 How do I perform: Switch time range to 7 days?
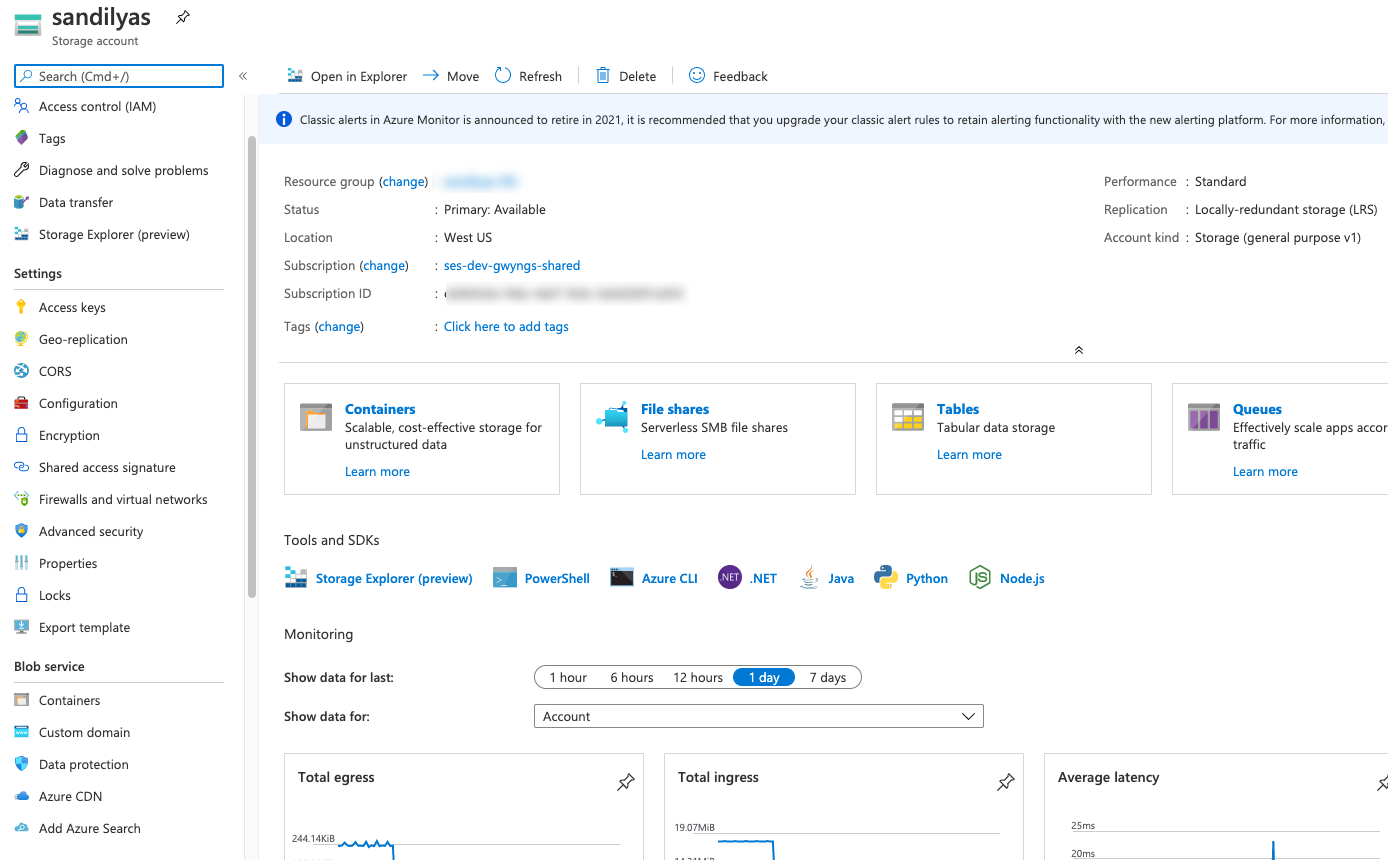click(827, 677)
